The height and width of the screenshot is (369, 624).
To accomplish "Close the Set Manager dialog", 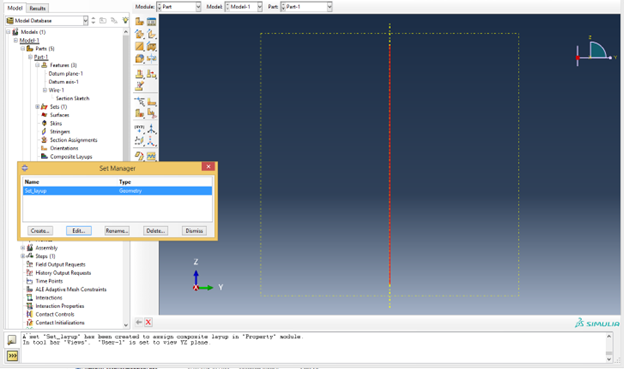I will [x=208, y=166].
